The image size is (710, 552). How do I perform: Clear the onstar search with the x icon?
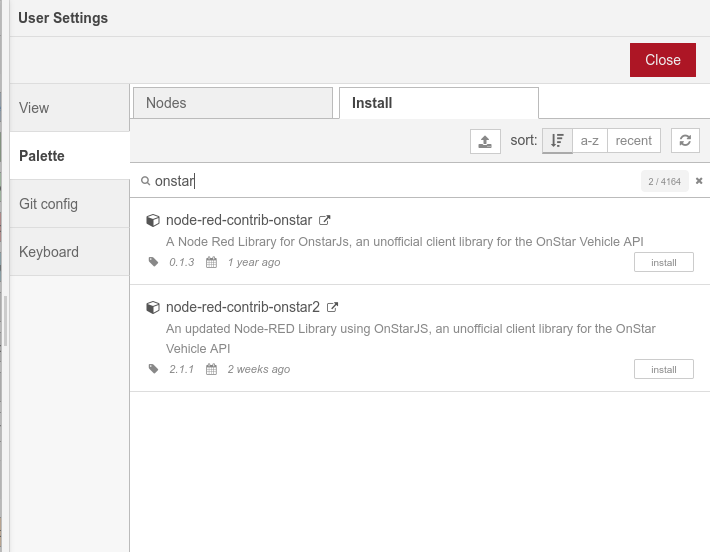click(x=699, y=181)
